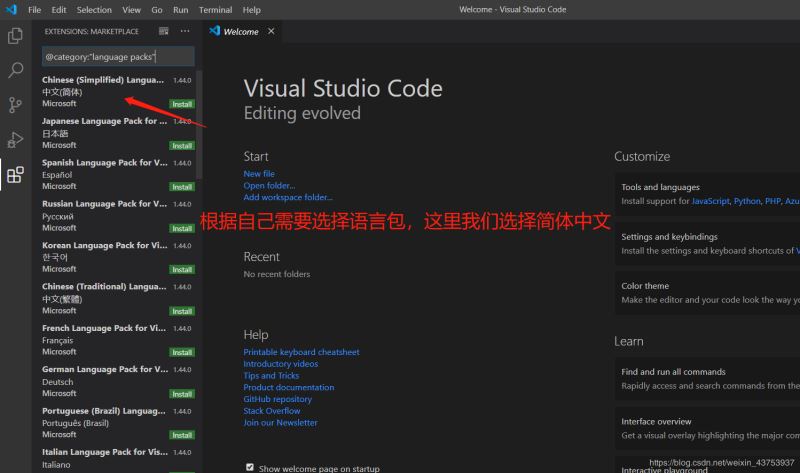Click Add workspace folder... link
Image resolution: width=800 pixels, height=473 pixels.
288,197
